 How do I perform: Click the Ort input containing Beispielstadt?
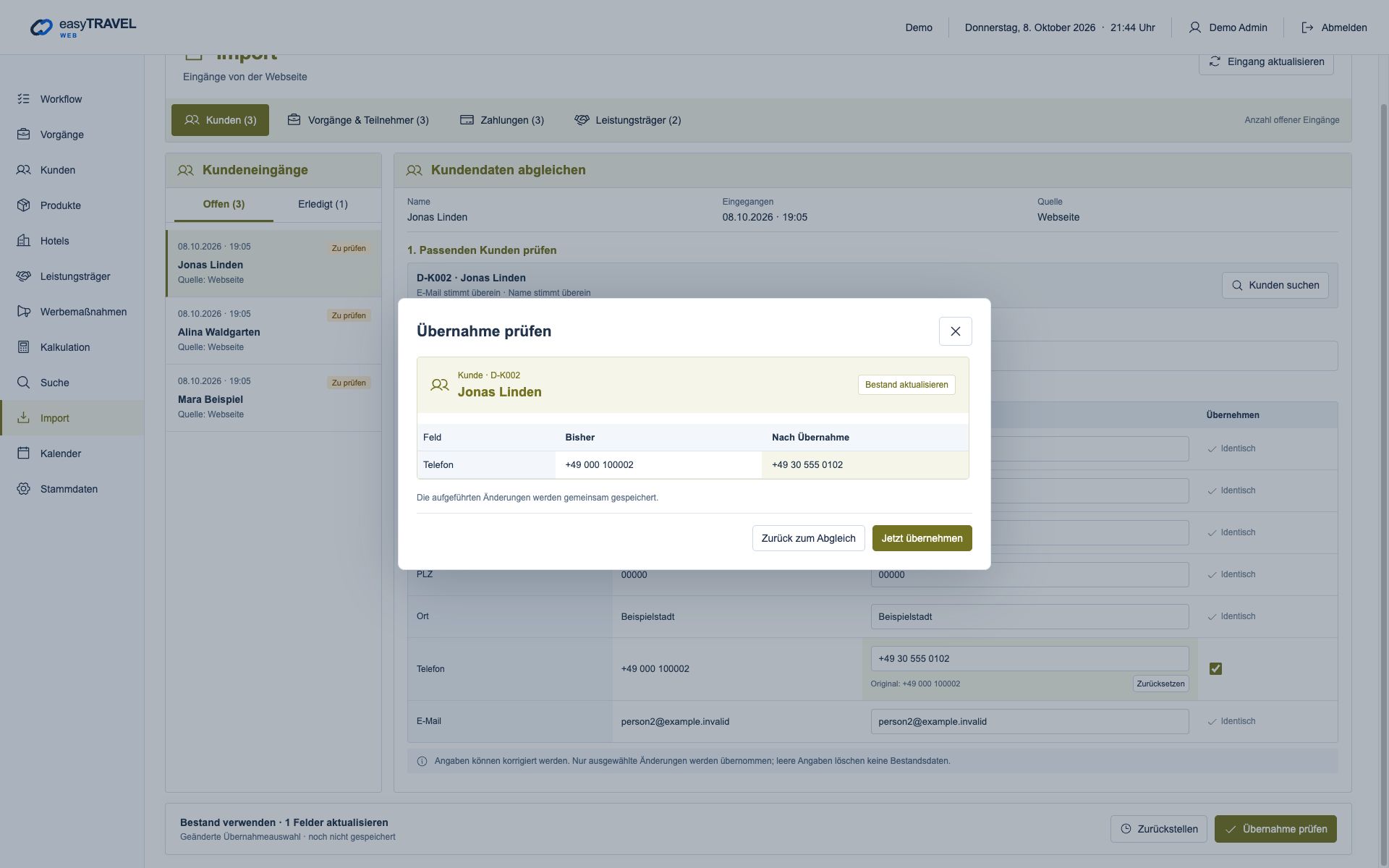click(x=1029, y=617)
